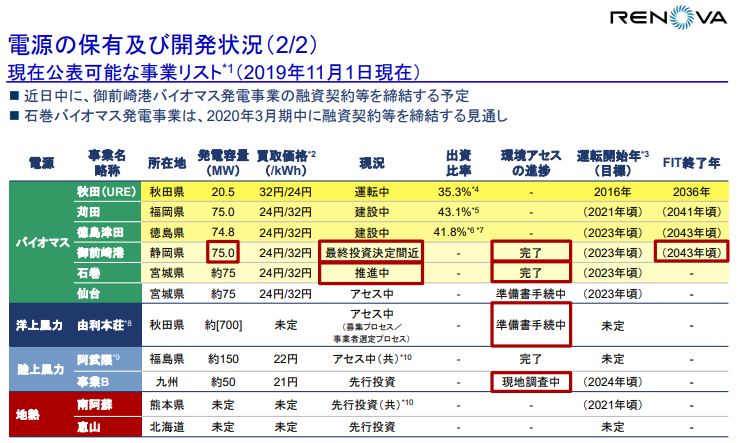Select the 41.8% investment ratio
Viewport: 743px width, 443px height.
click(x=458, y=232)
